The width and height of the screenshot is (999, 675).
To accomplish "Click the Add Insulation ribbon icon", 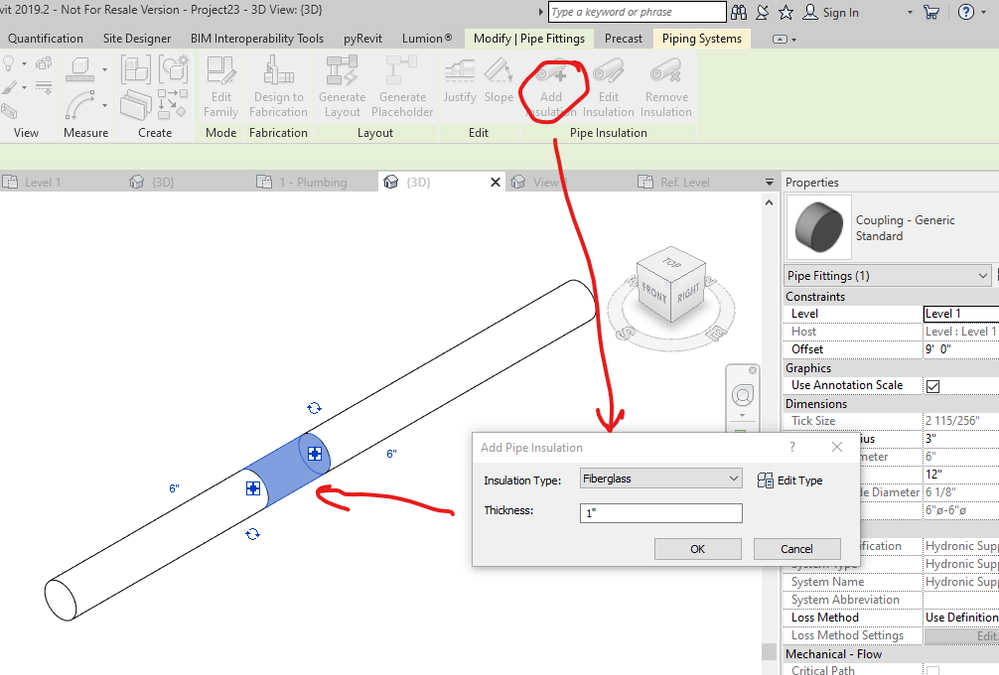I will pos(551,87).
